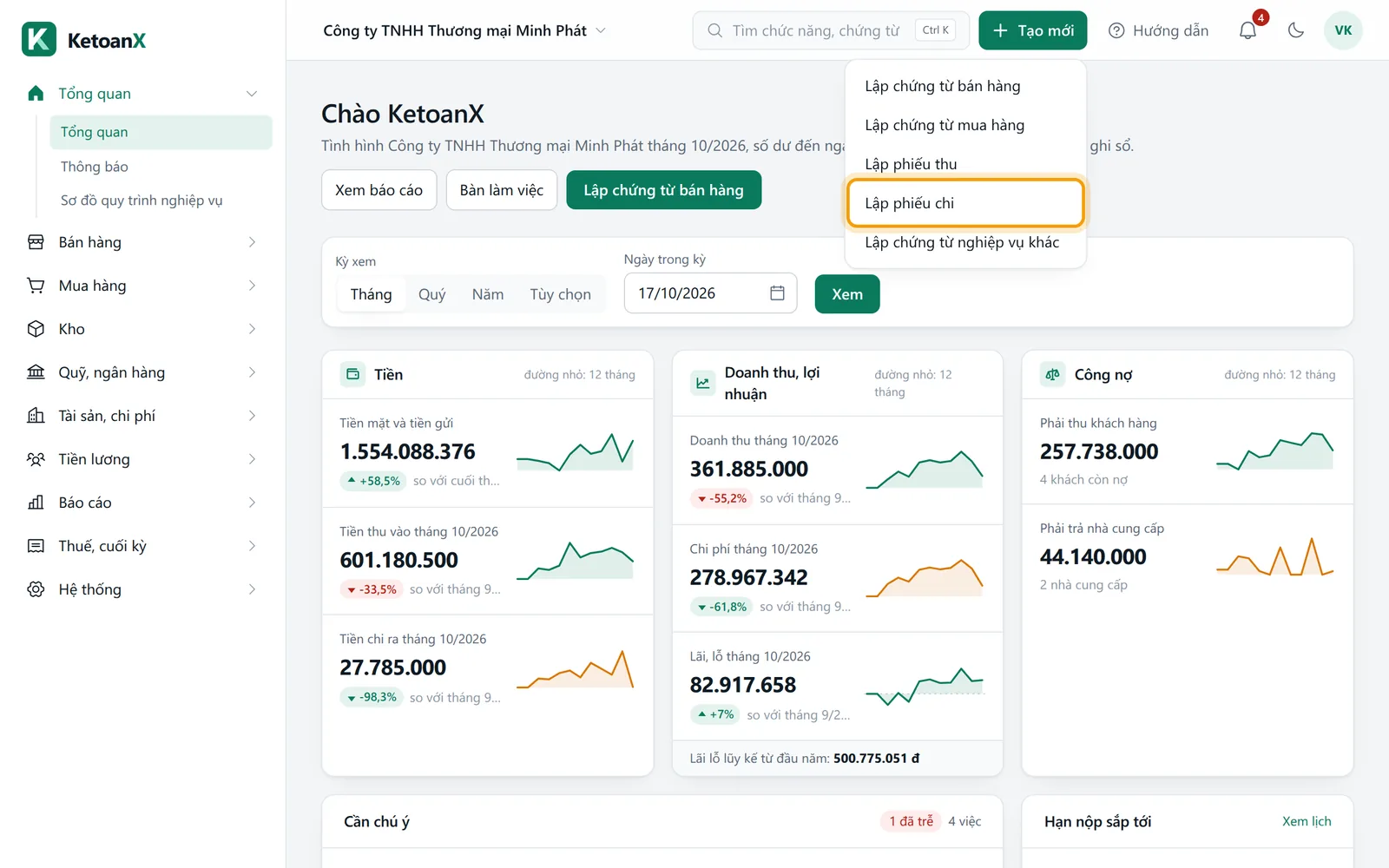1389x868 pixels.
Task: Click the Mua hàng cart icon
Action: point(36,286)
